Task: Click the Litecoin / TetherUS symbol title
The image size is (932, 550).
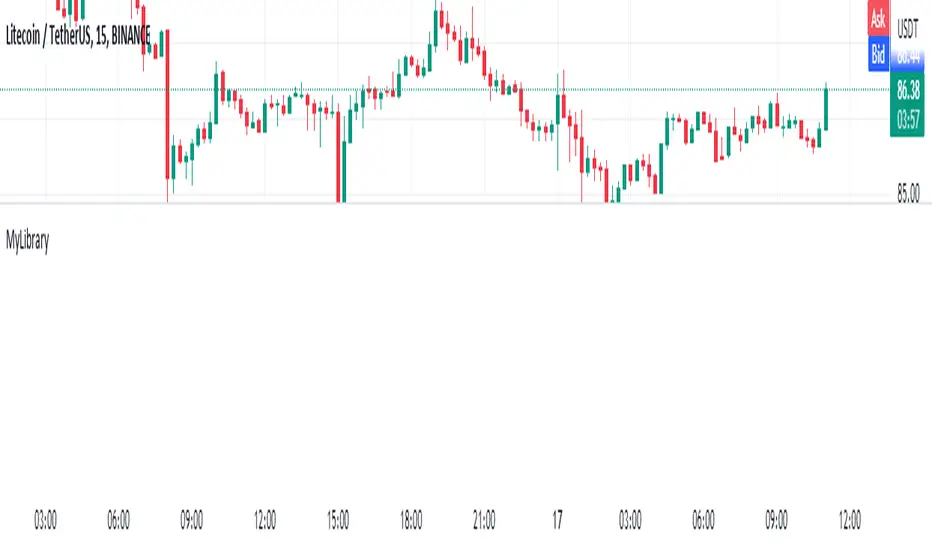Action: 48,36
